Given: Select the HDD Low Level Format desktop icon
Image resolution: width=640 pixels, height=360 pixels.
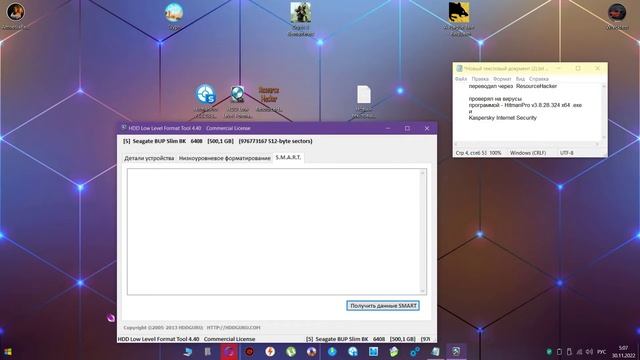Looking at the screenshot, I should pos(238,94).
